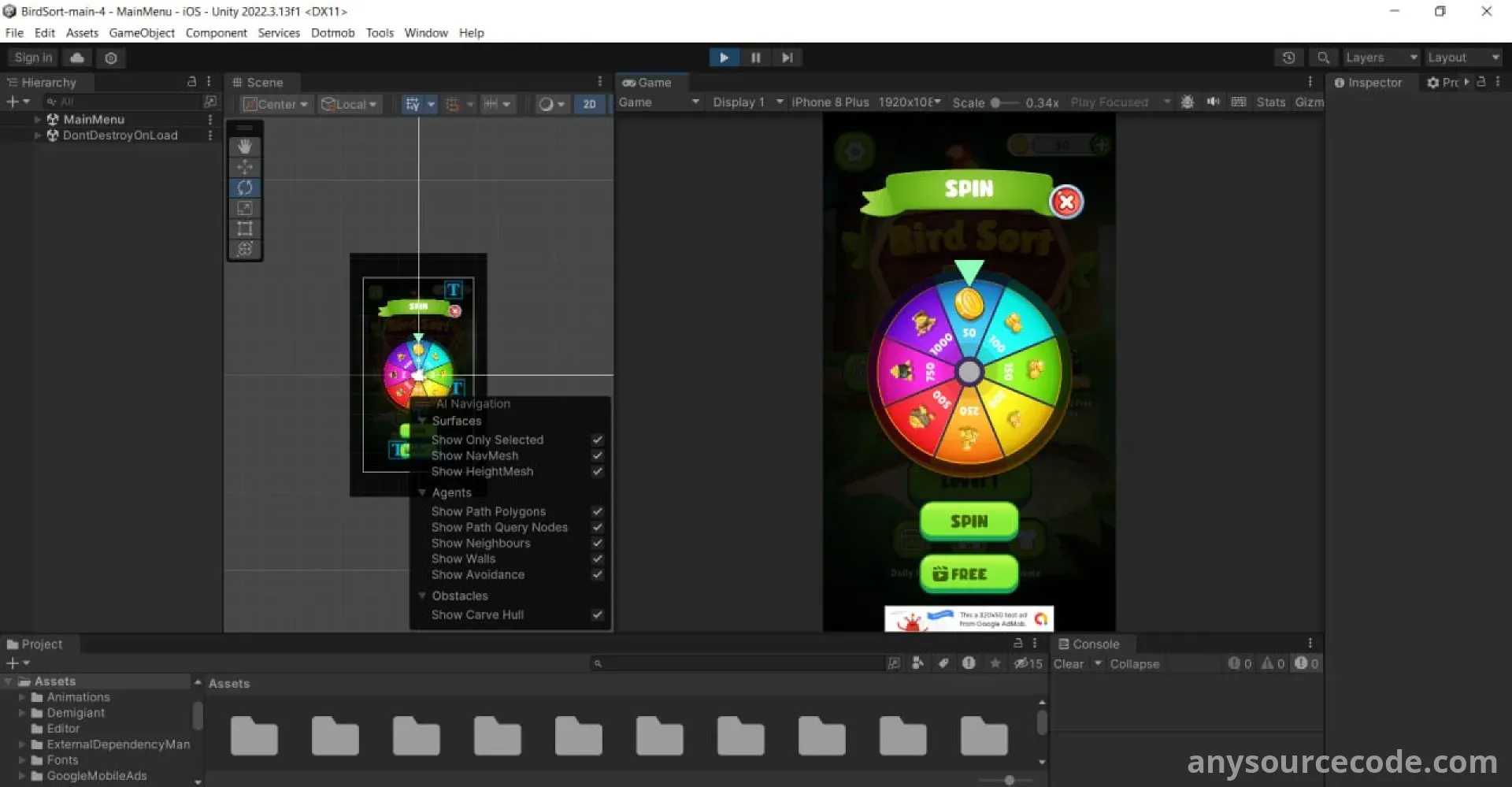Click the Sign in button
The image size is (1512, 787).
33,58
